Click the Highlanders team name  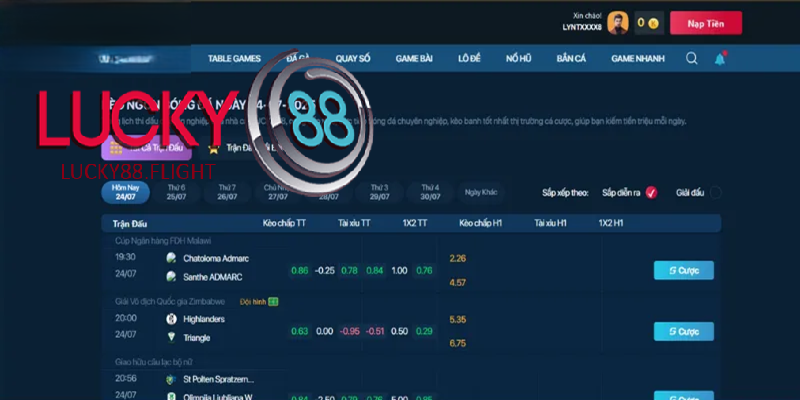tap(204, 319)
